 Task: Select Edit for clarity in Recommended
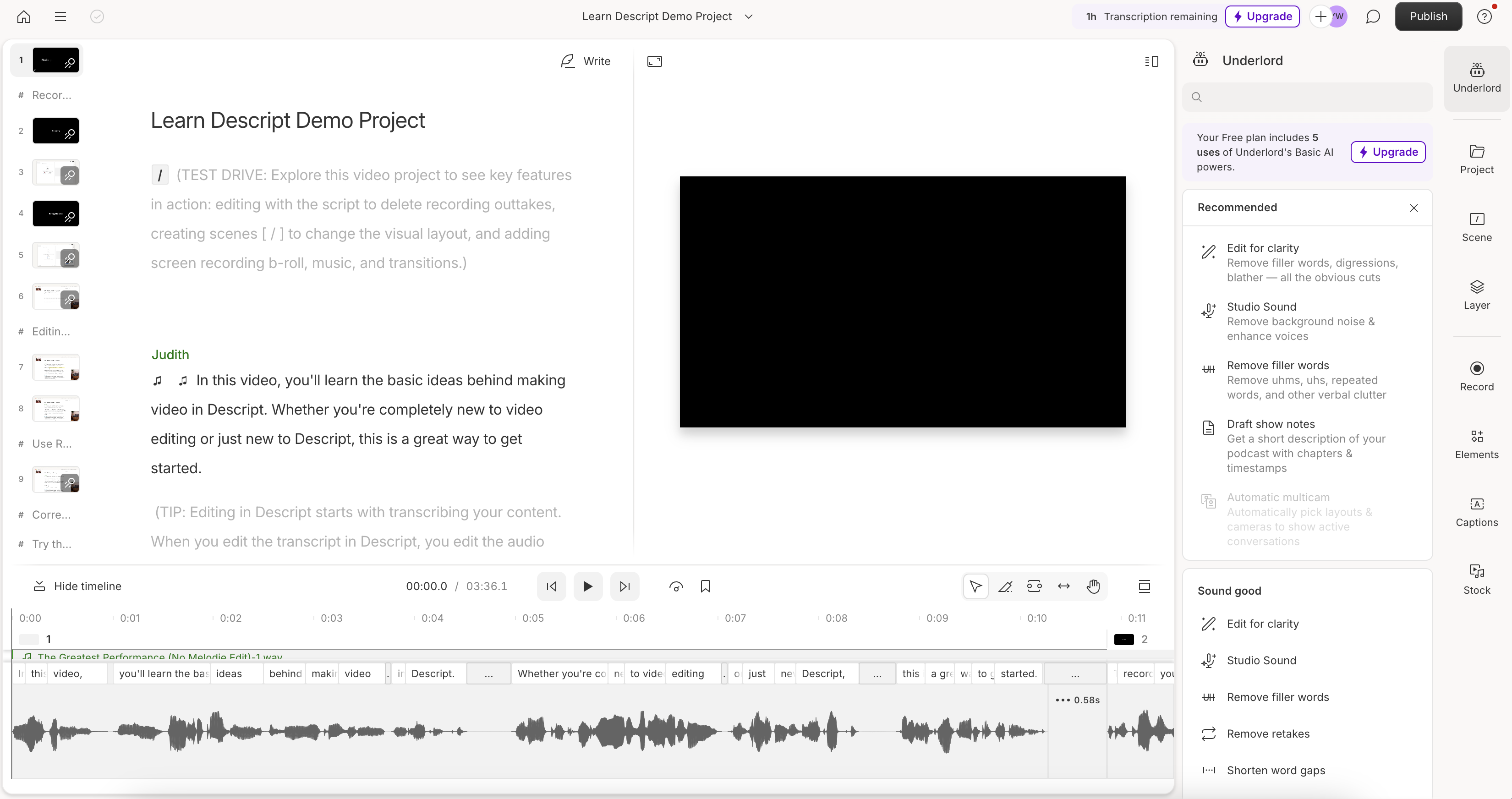[1307, 263]
